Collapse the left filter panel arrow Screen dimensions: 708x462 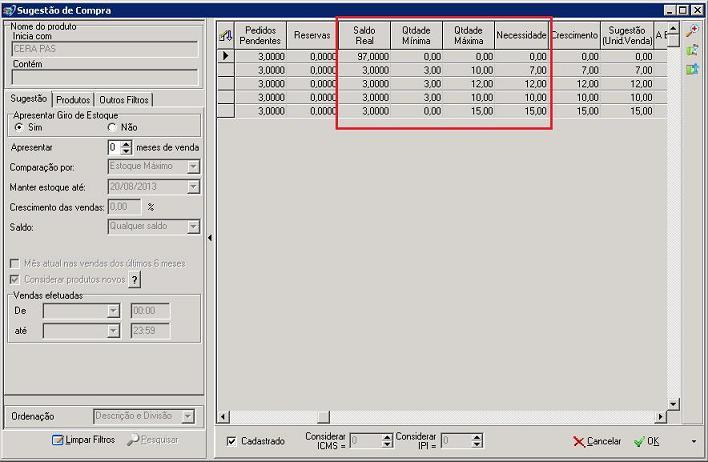click(210, 238)
